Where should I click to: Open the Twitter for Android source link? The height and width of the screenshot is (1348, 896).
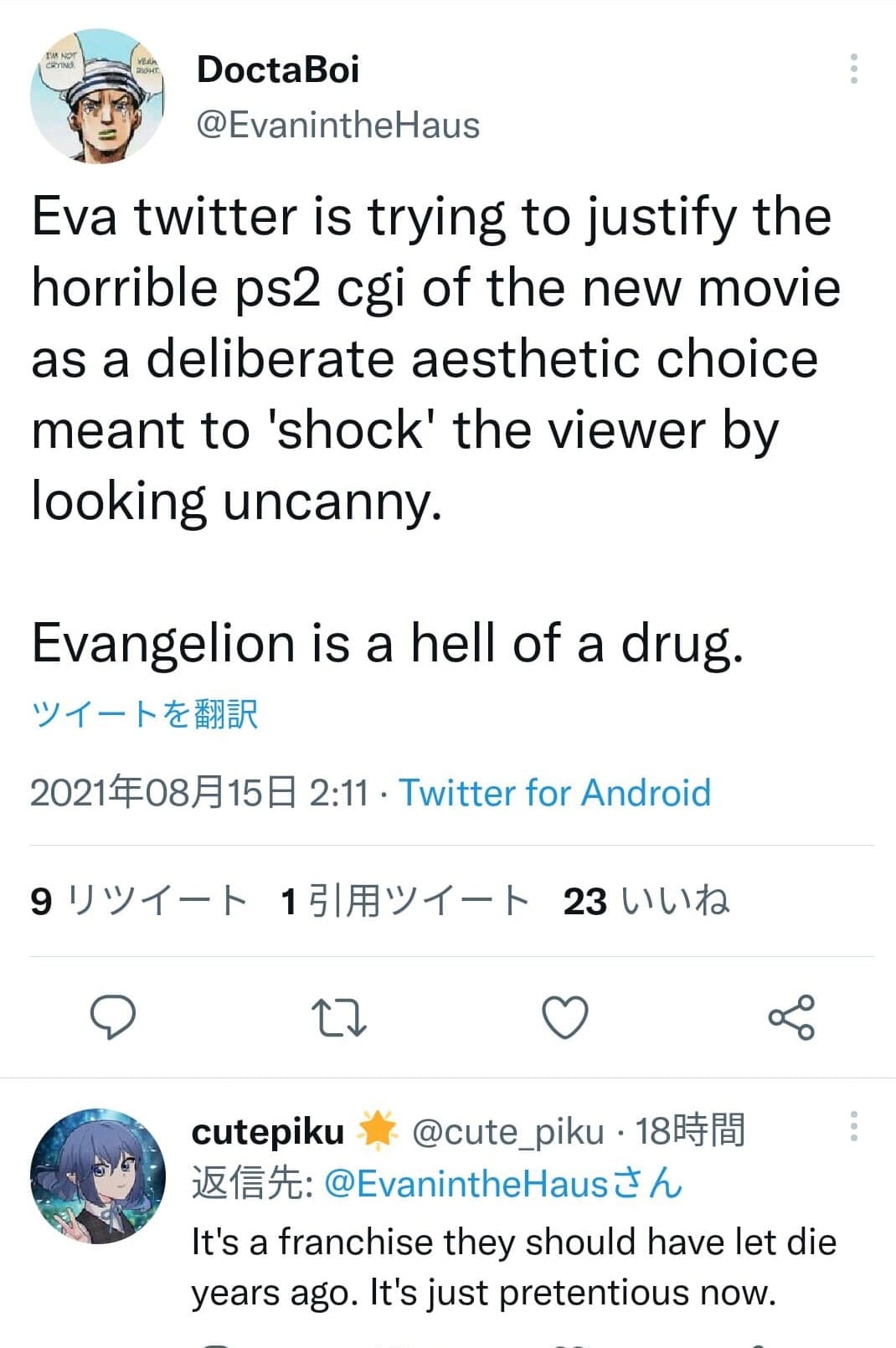554,792
